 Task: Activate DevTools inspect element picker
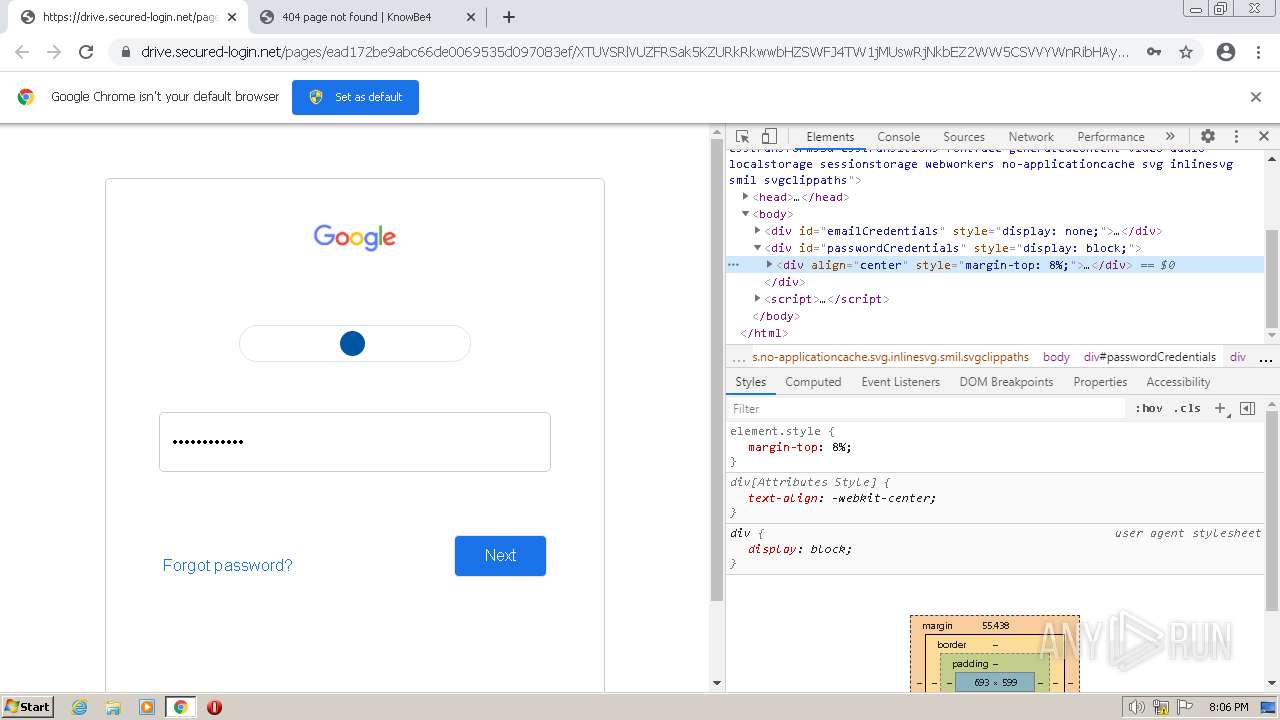tap(742, 136)
